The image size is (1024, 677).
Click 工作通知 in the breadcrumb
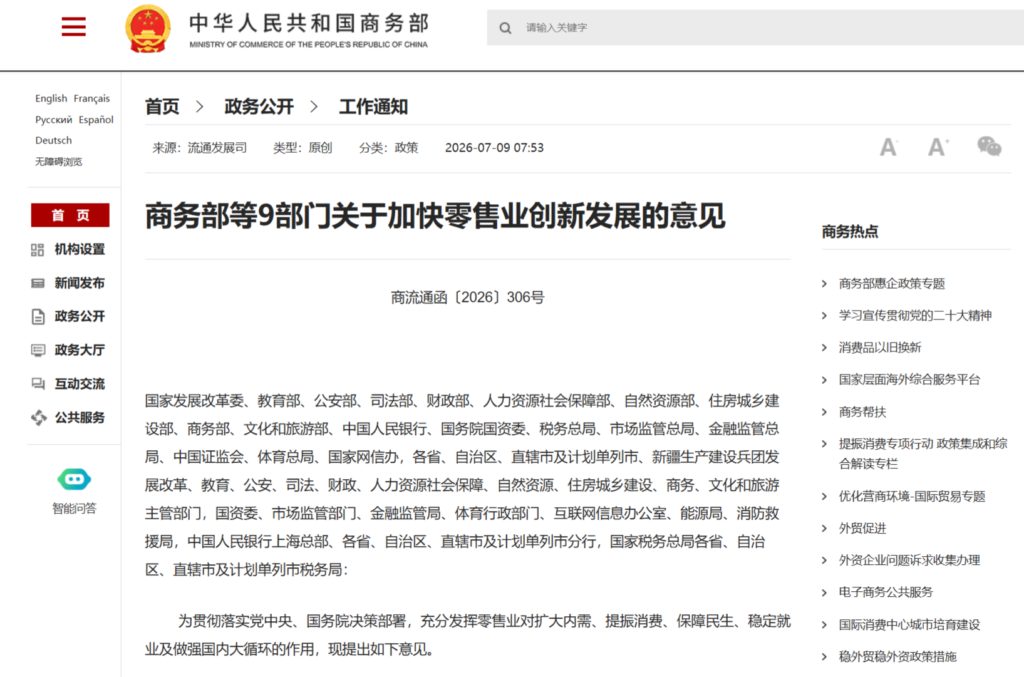point(373,106)
